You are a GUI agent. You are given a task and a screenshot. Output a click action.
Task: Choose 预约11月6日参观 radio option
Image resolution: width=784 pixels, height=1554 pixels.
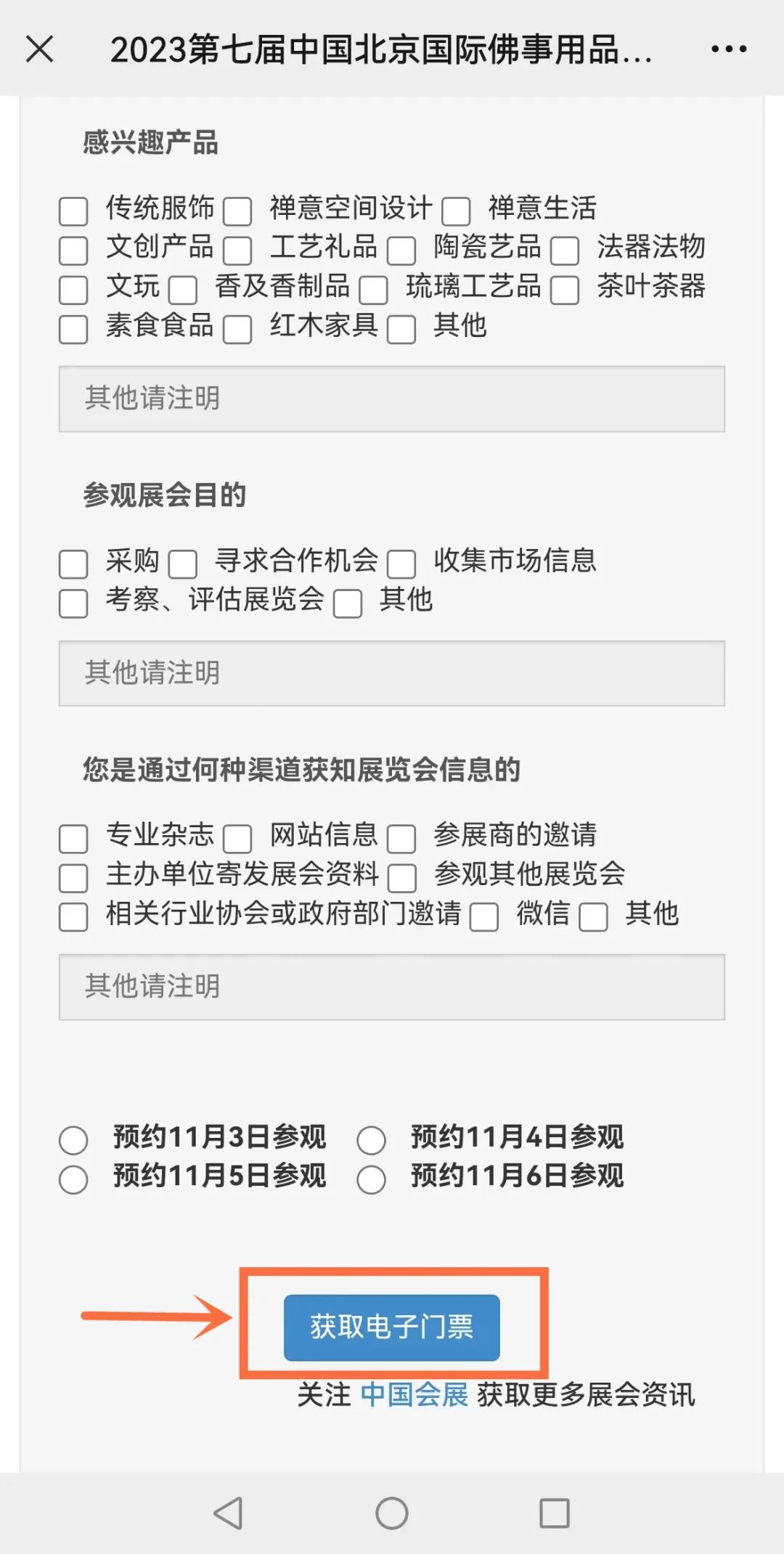pos(371,1179)
